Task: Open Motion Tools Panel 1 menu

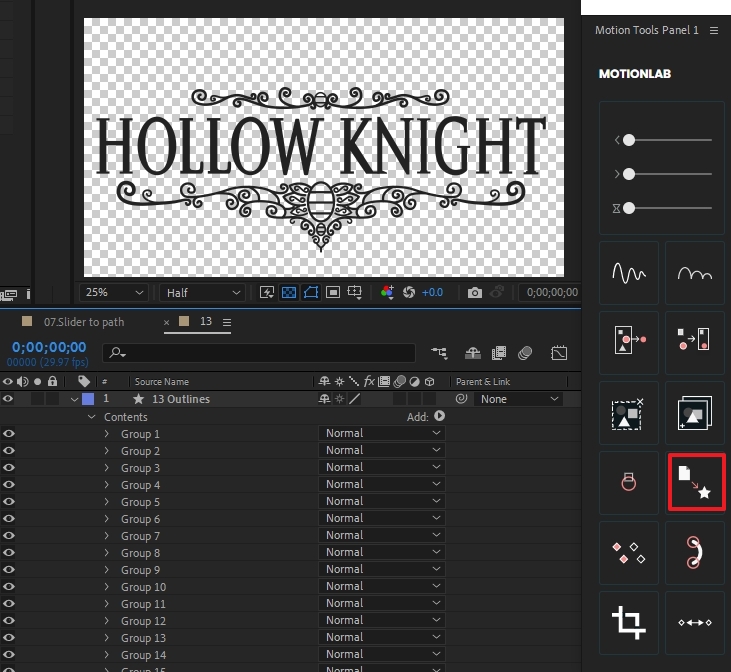Action: coord(714,30)
